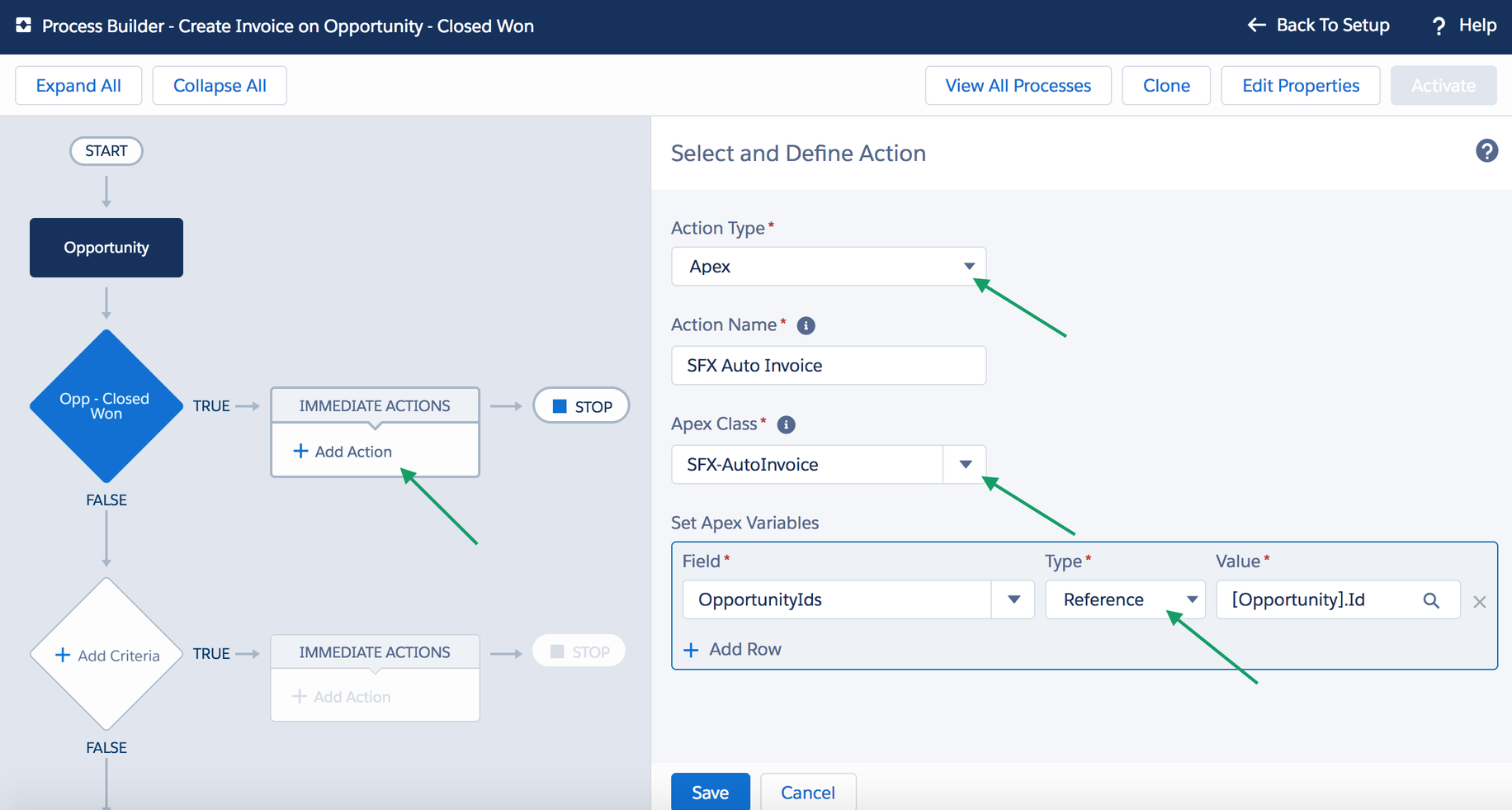
Task: Click the TRUE label beside Opp - Closed Won
Action: tap(211, 406)
